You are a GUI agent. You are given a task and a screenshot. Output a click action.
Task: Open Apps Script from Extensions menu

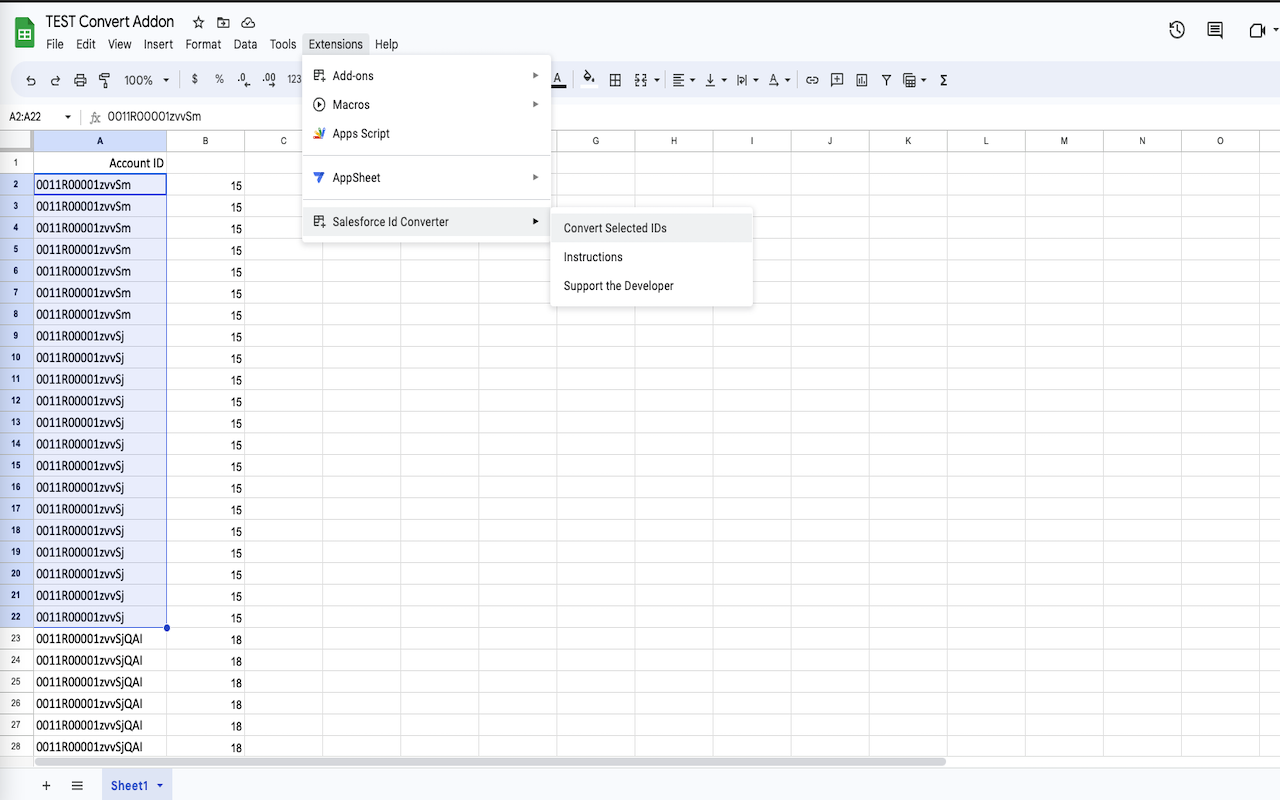(427, 134)
